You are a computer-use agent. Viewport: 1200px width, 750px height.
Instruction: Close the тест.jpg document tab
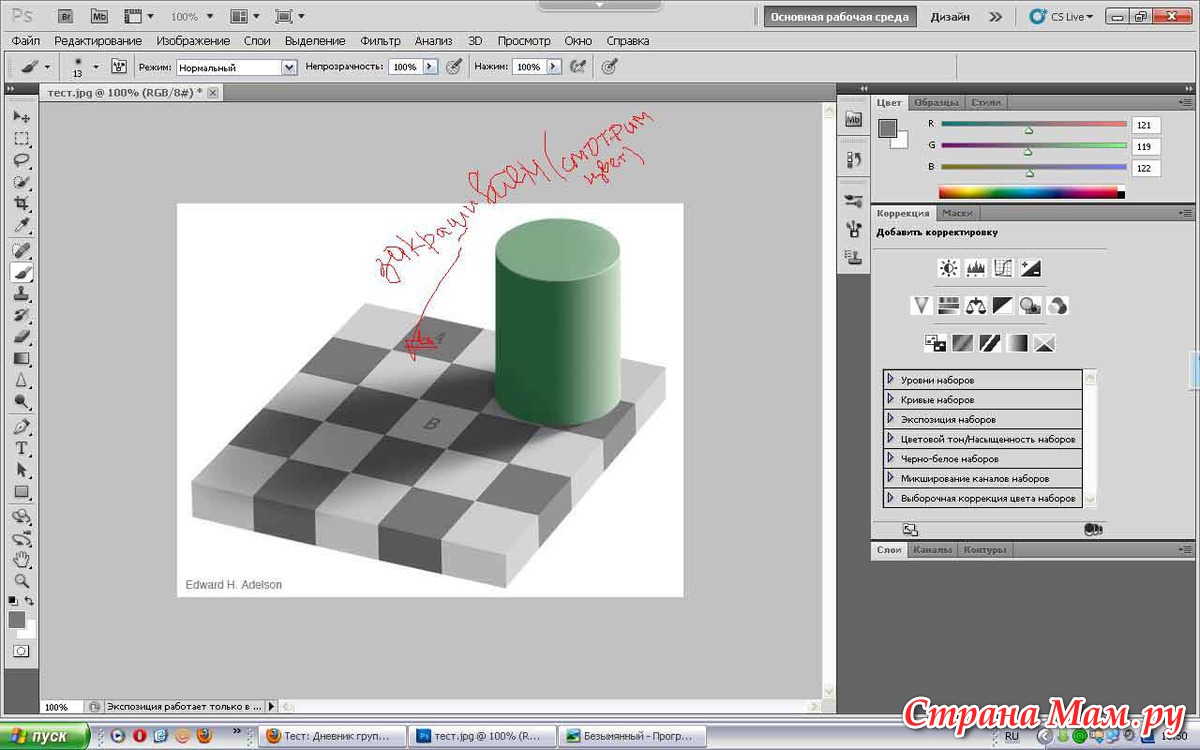click(x=213, y=92)
